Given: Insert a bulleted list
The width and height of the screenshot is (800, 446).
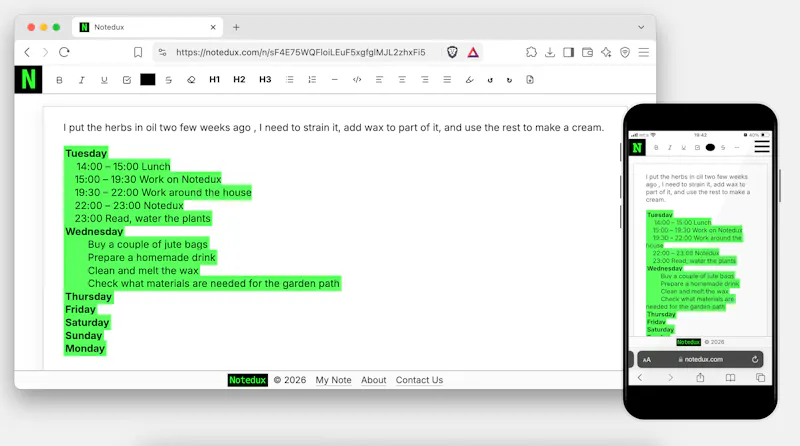Looking at the screenshot, I should pyautogui.click(x=290, y=80).
